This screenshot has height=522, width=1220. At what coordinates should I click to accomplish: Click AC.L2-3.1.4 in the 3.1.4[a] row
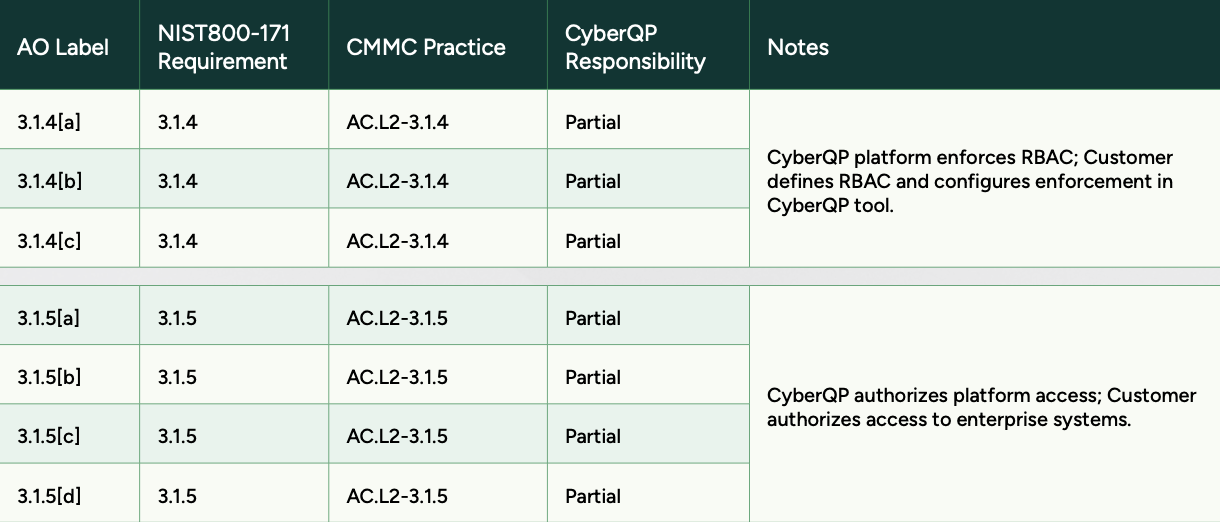click(397, 122)
